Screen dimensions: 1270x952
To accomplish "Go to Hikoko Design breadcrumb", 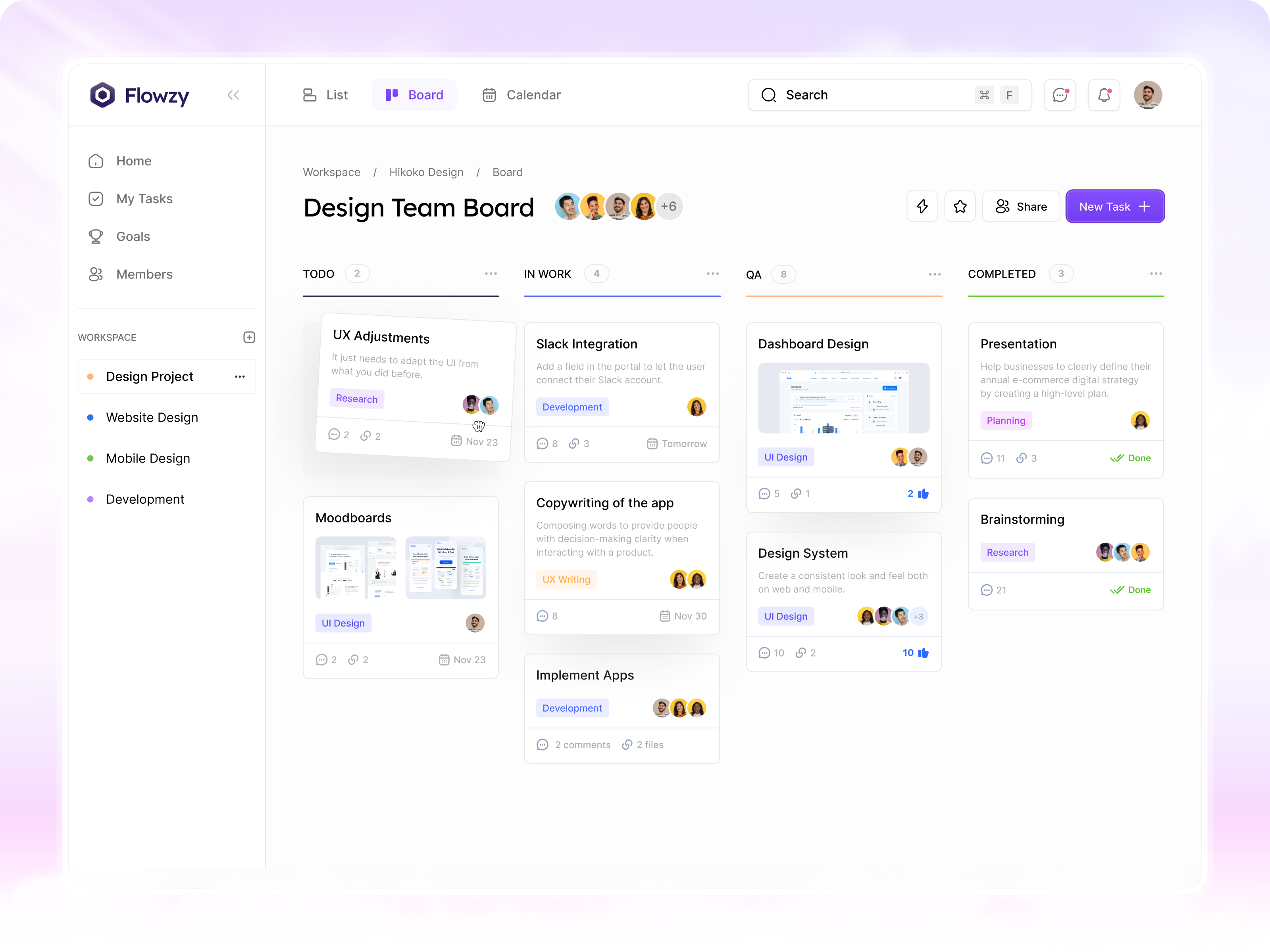I will (426, 172).
